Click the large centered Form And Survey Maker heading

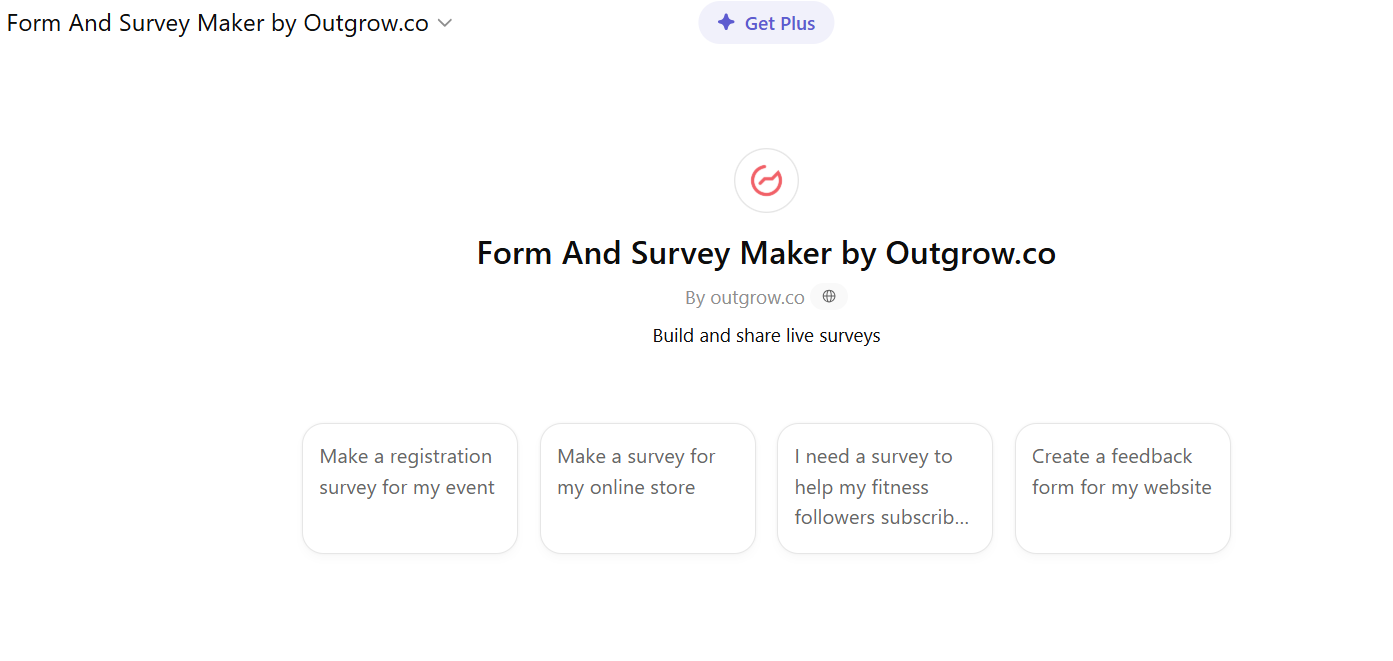coord(766,253)
